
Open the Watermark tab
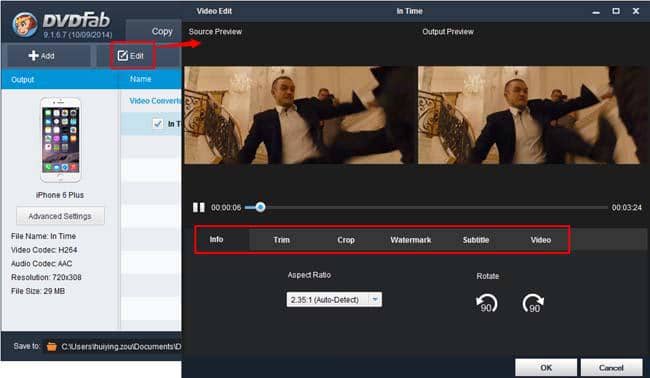tap(410, 240)
